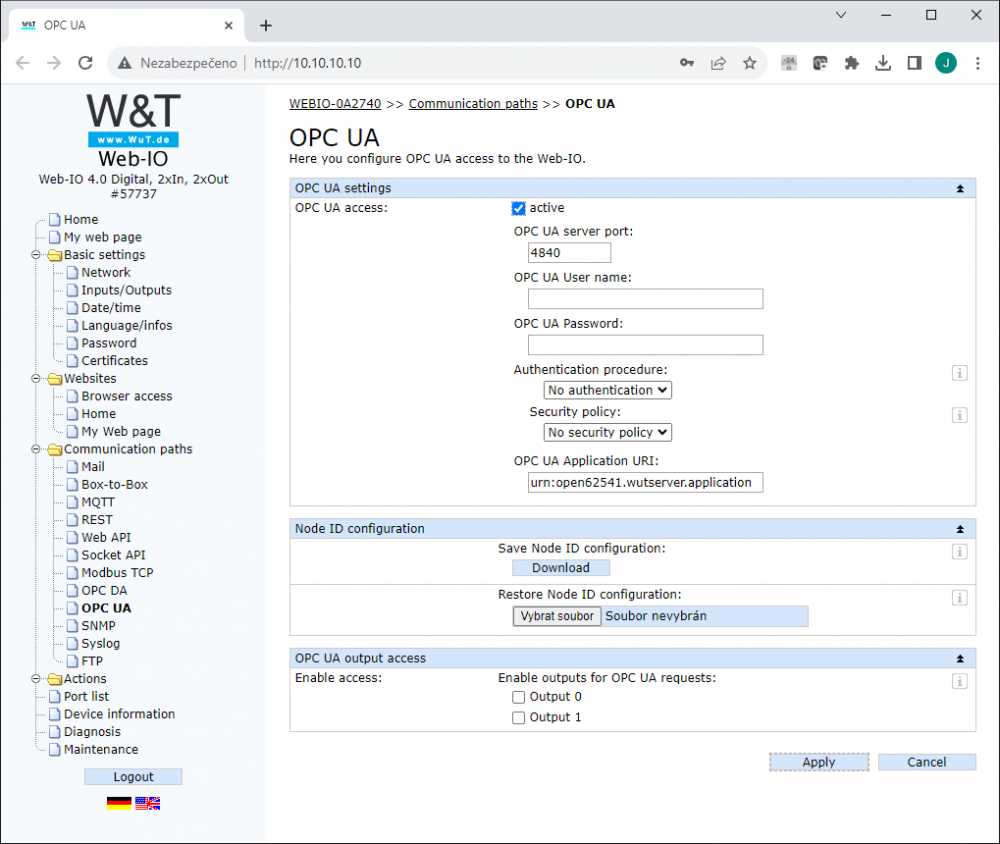Image resolution: width=1000 pixels, height=844 pixels.
Task: Collapse the OPC UA output access section
Action: click(960, 659)
